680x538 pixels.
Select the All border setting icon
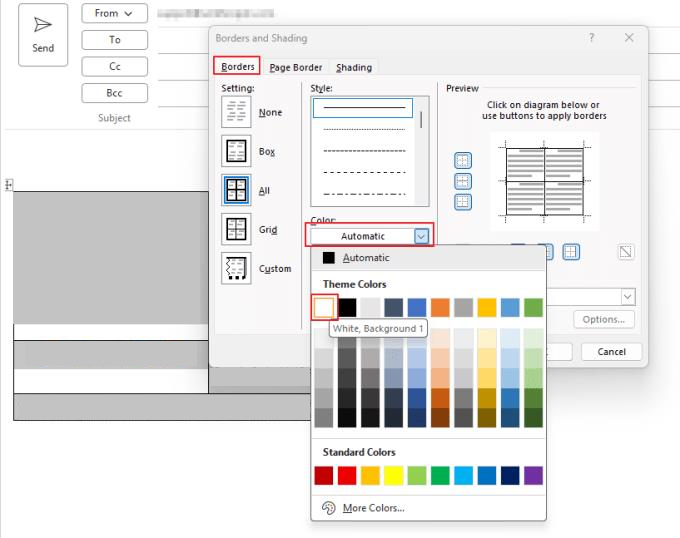coord(236,190)
